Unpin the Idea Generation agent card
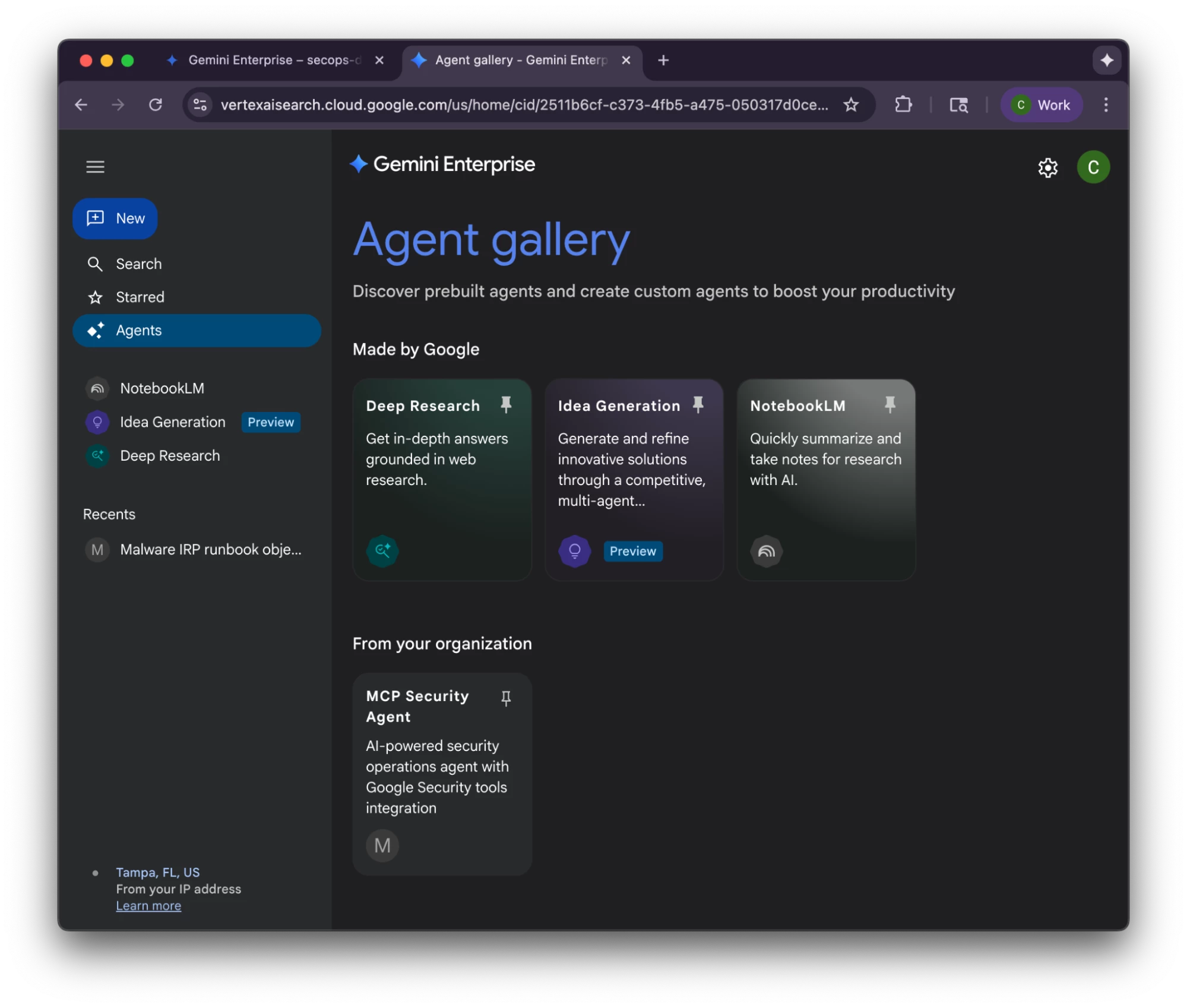The image size is (1187, 1008). click(698, 405)
